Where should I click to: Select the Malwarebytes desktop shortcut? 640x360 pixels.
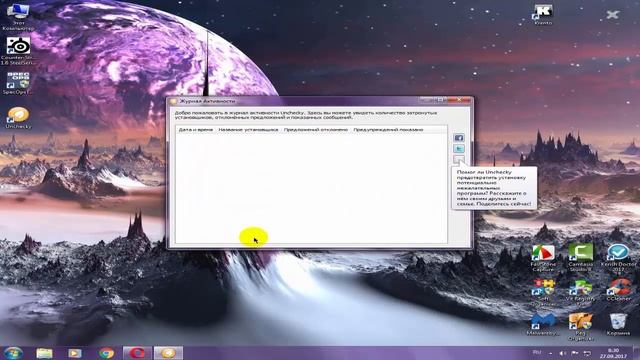(543, 324)
